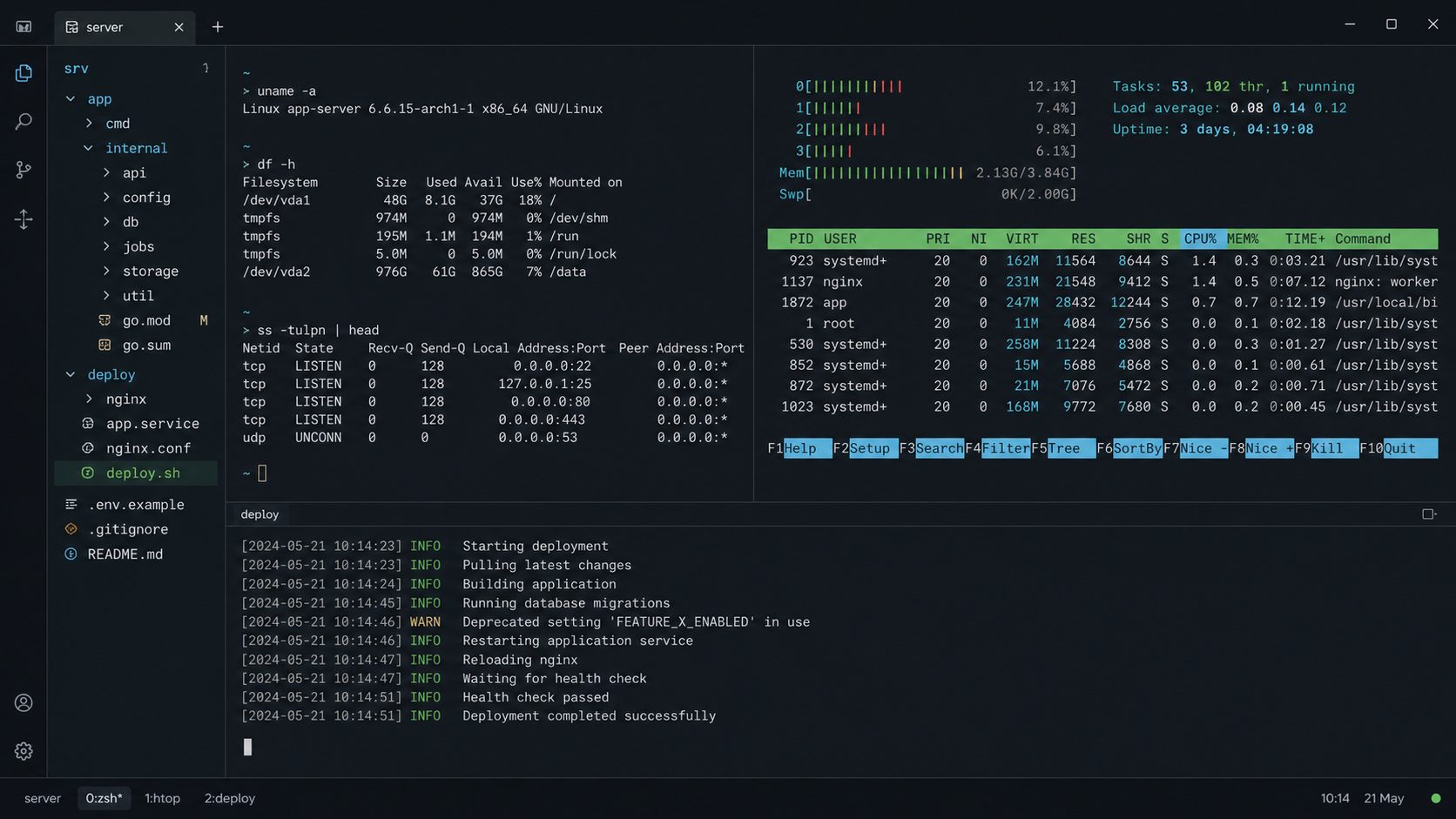Click F5 Tree in htop
This screenshot has width=1456, height=819.
[x=1063, y=448]
